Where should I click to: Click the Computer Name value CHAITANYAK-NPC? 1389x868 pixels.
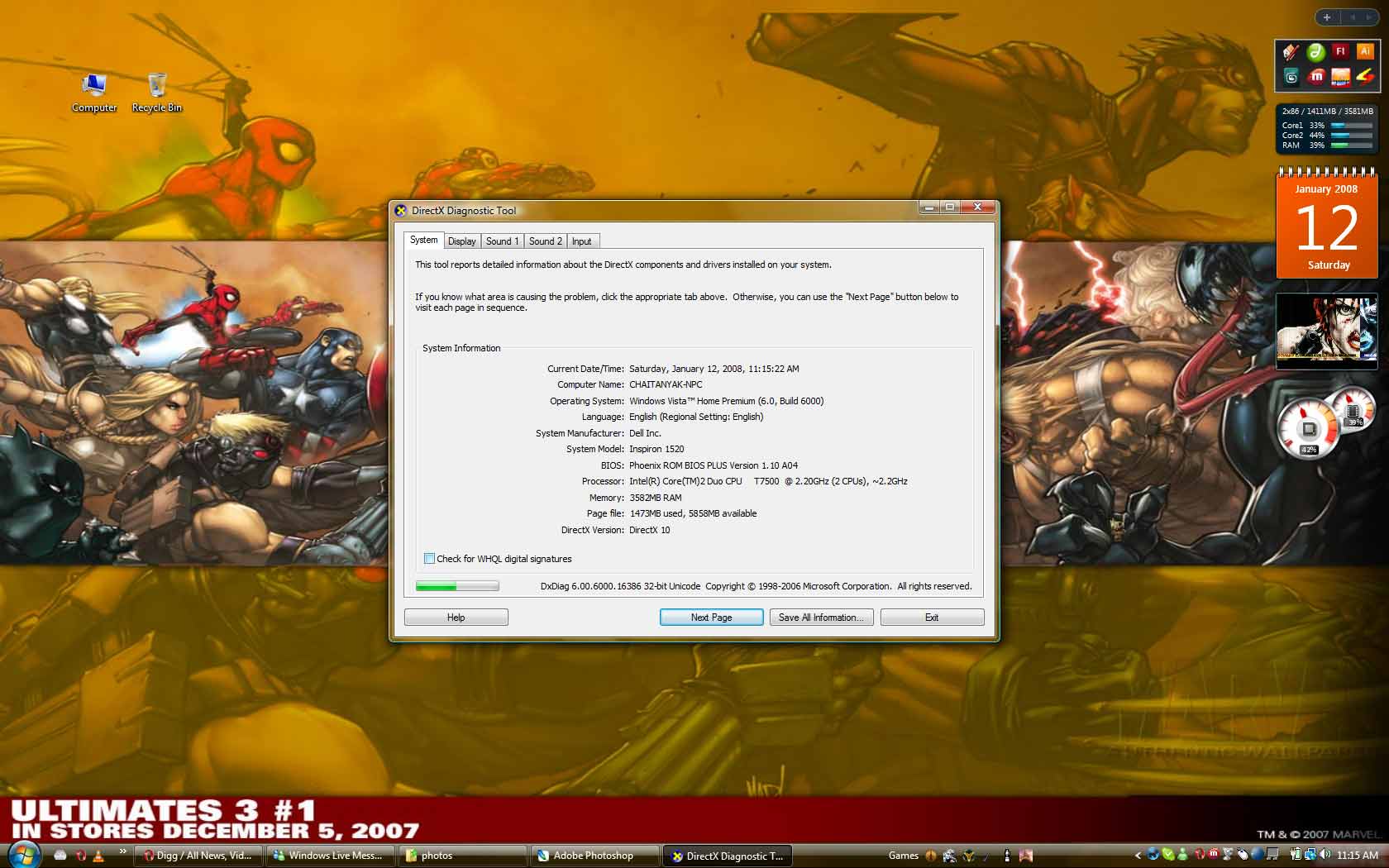coord(666,384)
